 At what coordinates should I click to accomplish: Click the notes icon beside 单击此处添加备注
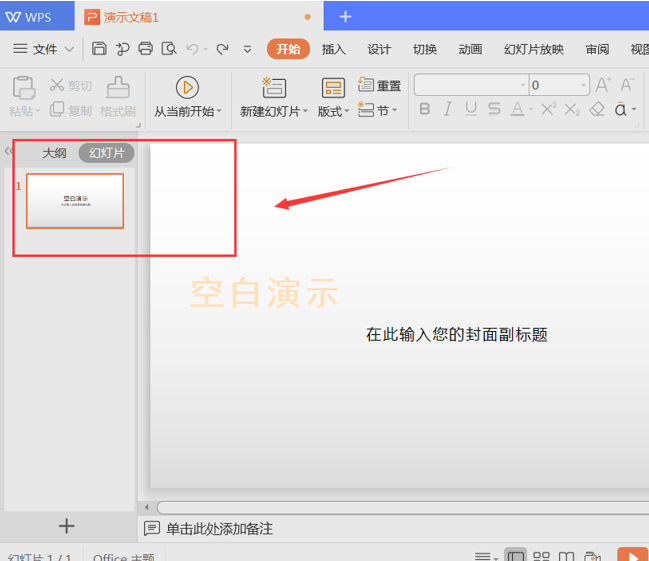pos(151,528)
